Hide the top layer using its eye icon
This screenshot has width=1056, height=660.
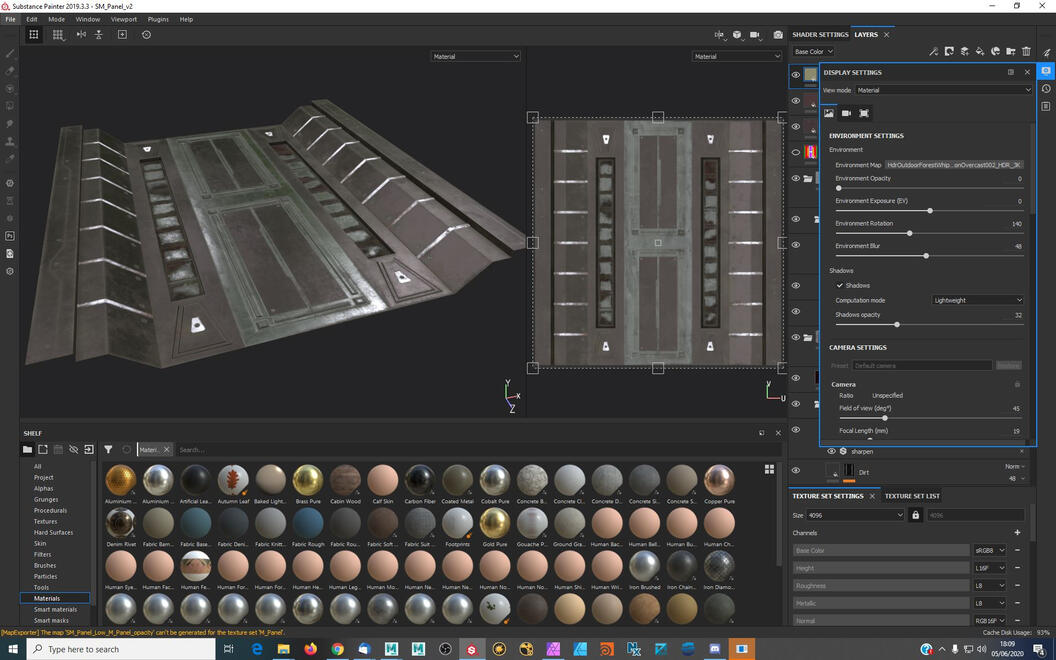point(796,75)
